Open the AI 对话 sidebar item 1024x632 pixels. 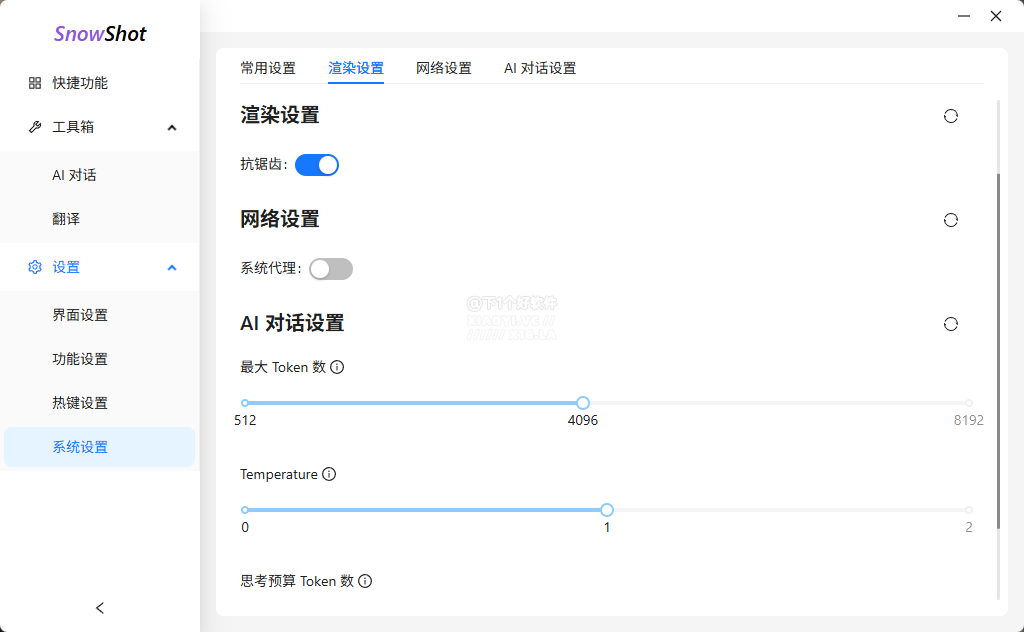[75, 175]
